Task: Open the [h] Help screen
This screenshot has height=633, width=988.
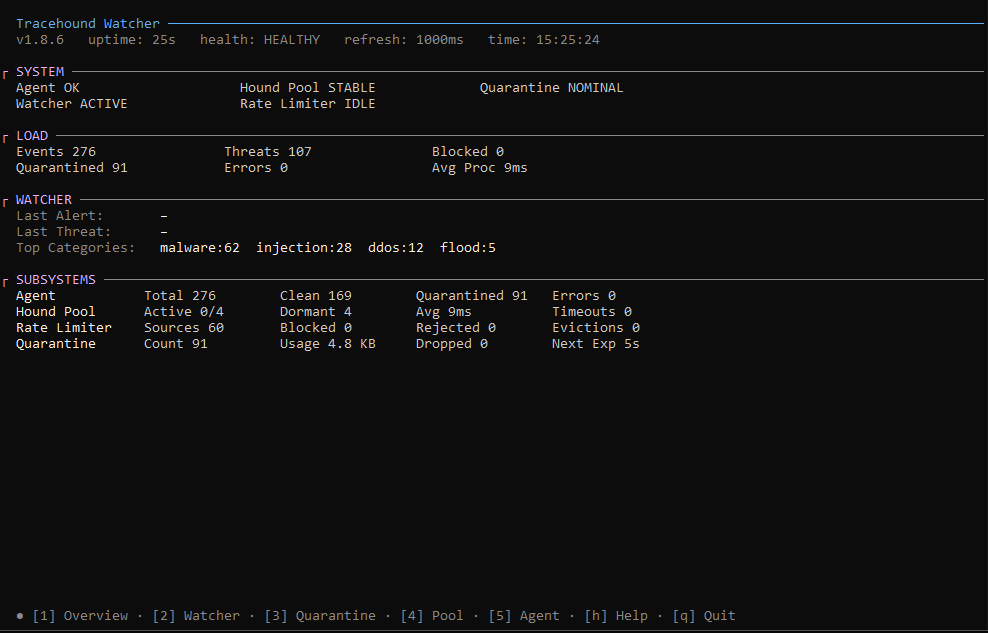Action: click(x=616, y=615)
